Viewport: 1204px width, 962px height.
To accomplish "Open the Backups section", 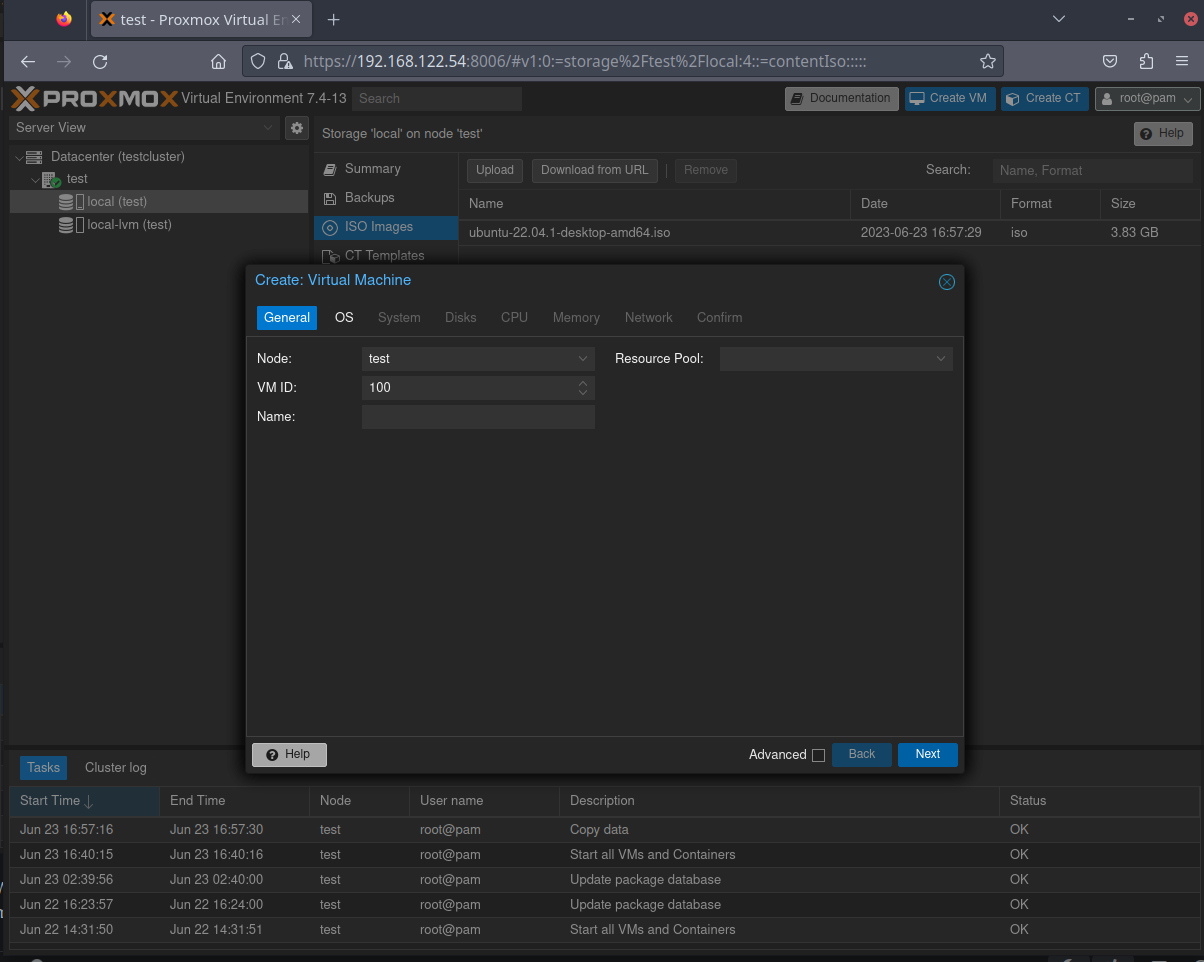I will pyautogui.click(x=386, y=198).
